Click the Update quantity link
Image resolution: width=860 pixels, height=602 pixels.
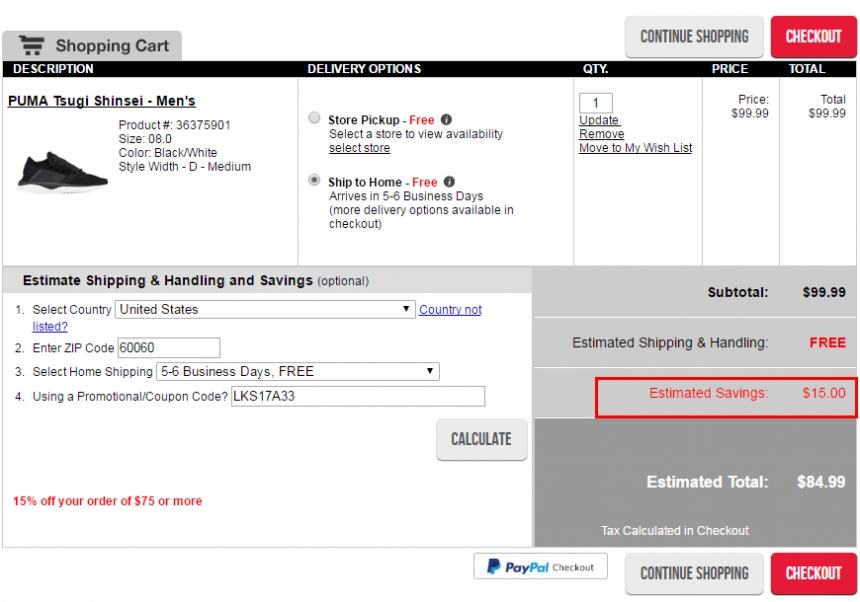599,120
